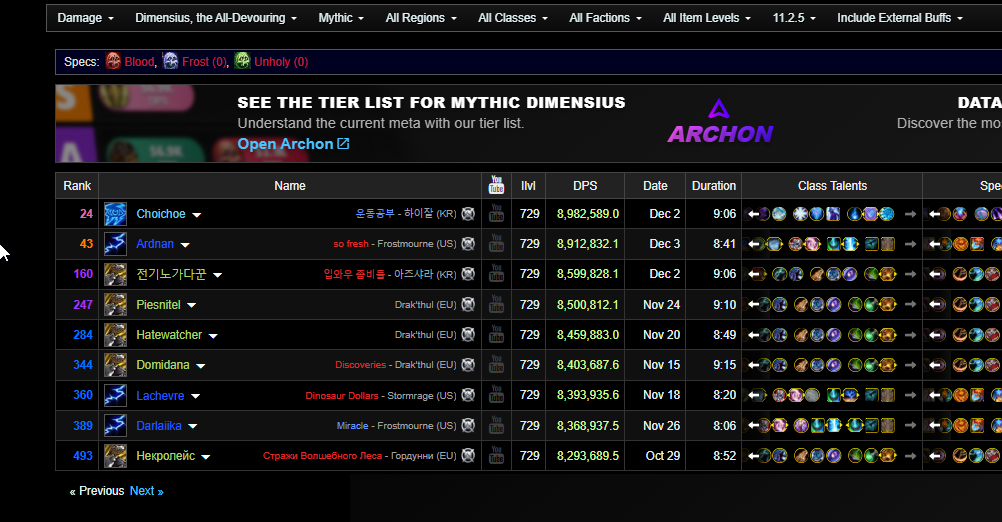Sort table by Date column

point(655,186)
